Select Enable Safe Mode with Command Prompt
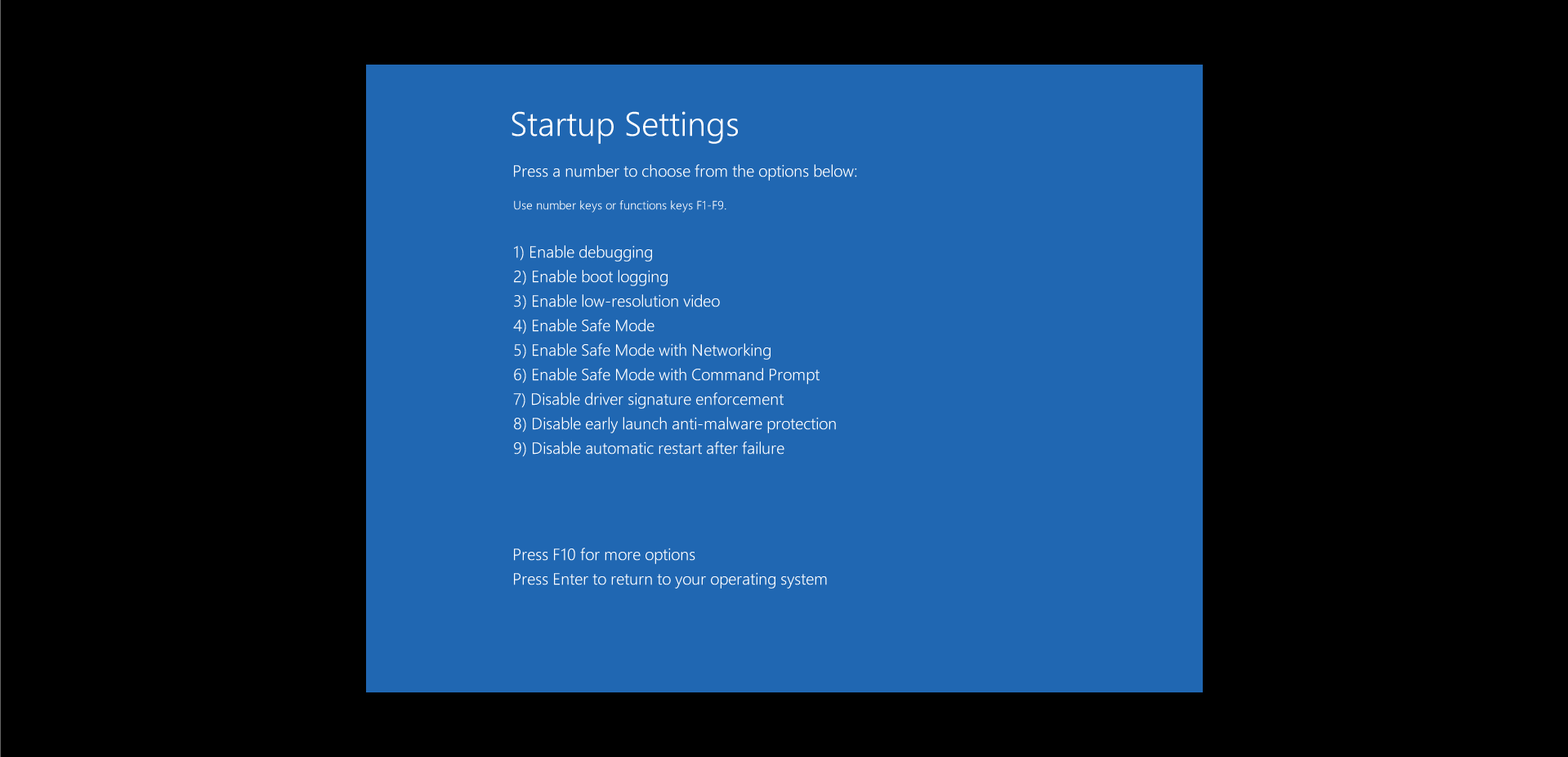The image size is (1568, 757). coord(666,375)
